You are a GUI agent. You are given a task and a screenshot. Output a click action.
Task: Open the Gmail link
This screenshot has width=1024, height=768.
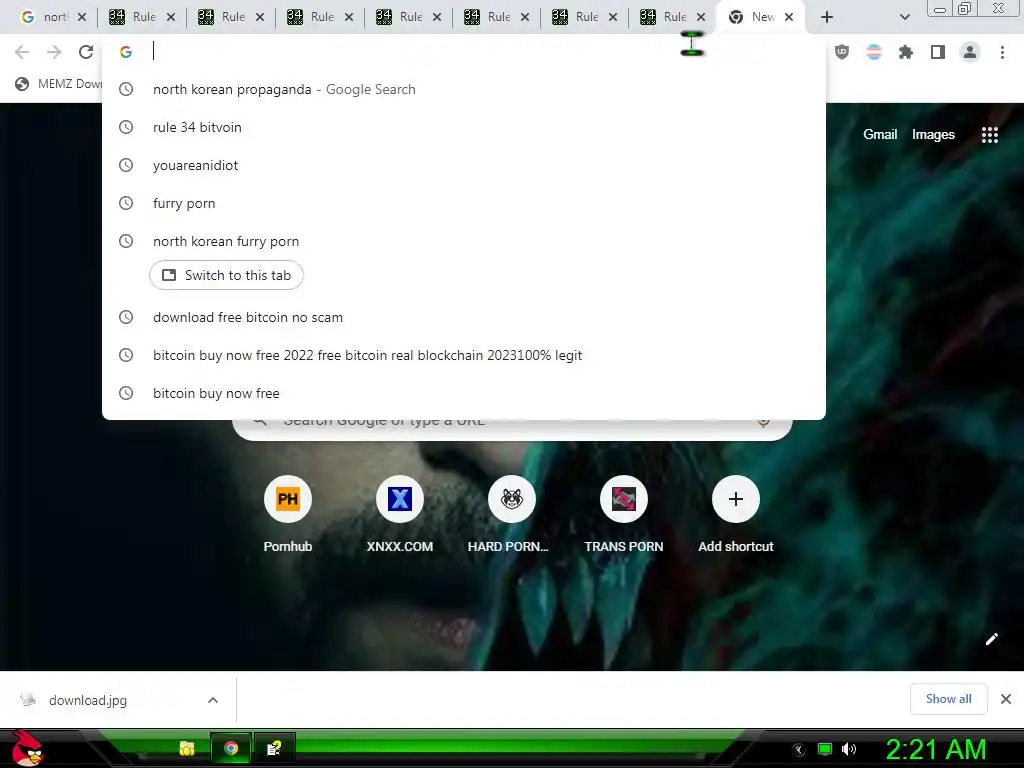880,135
